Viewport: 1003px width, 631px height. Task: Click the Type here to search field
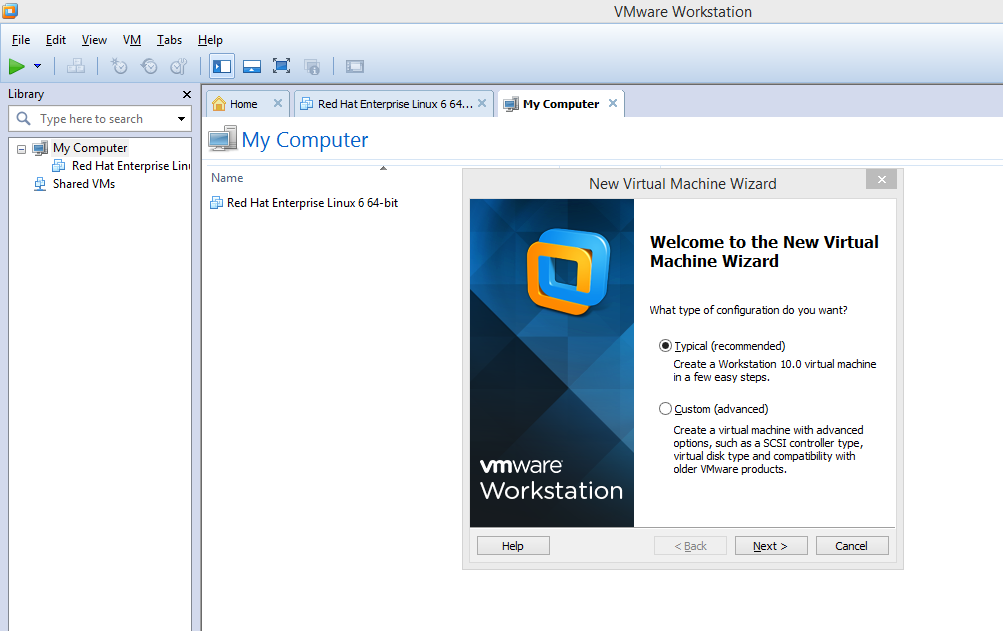pos(102,119)
